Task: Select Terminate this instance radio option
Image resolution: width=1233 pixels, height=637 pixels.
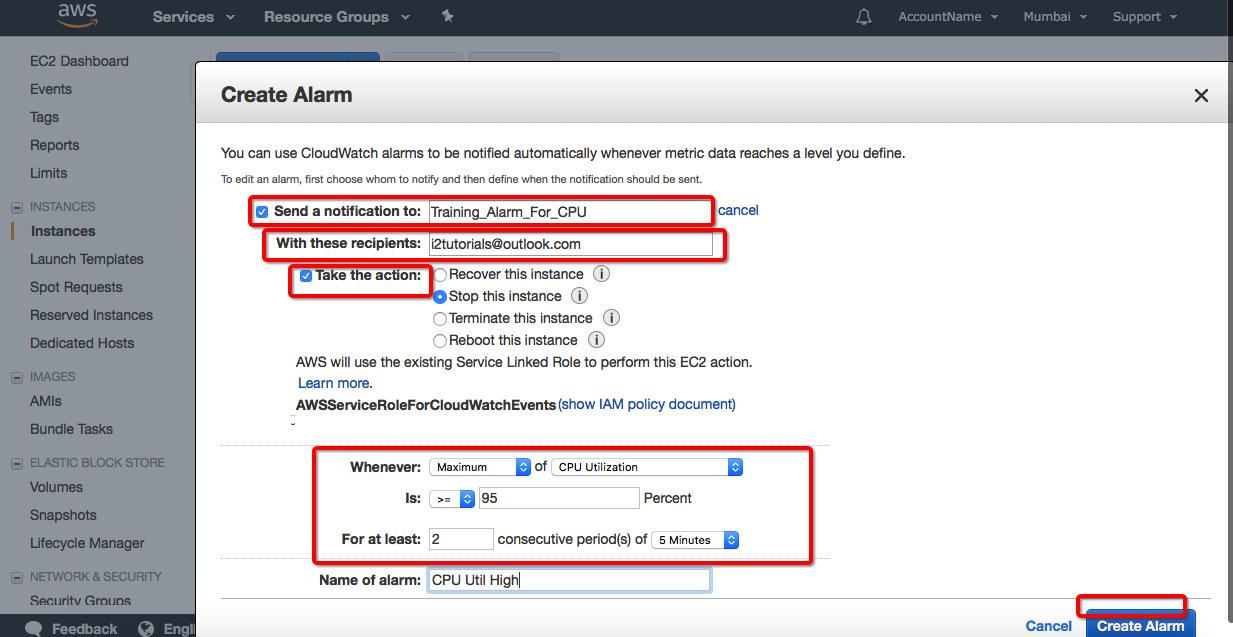Action: pos(440,319)
